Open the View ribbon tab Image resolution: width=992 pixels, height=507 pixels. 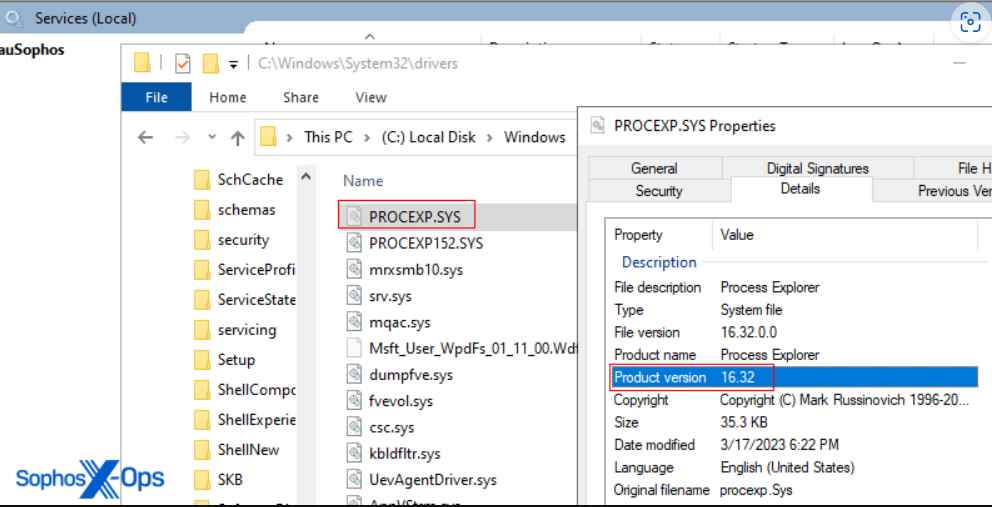(371, 97)
